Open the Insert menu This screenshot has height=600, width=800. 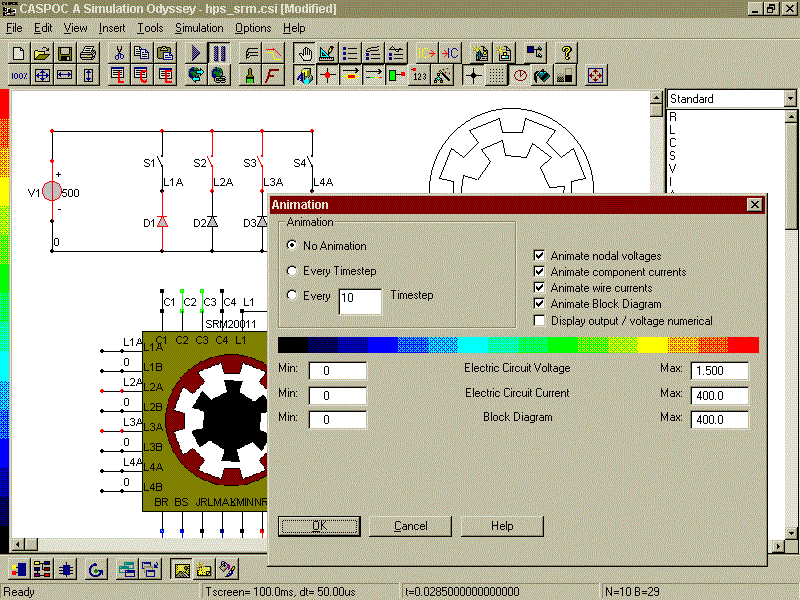[112, 28]
